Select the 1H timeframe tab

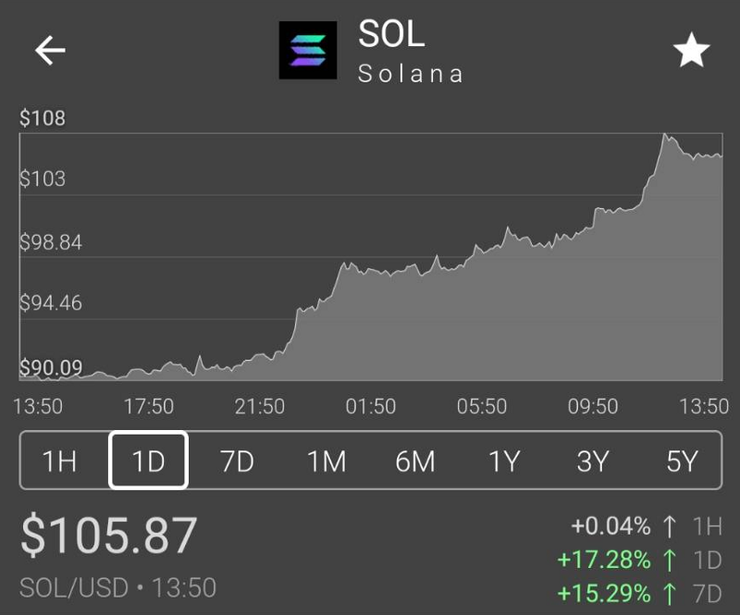(60, 461)
